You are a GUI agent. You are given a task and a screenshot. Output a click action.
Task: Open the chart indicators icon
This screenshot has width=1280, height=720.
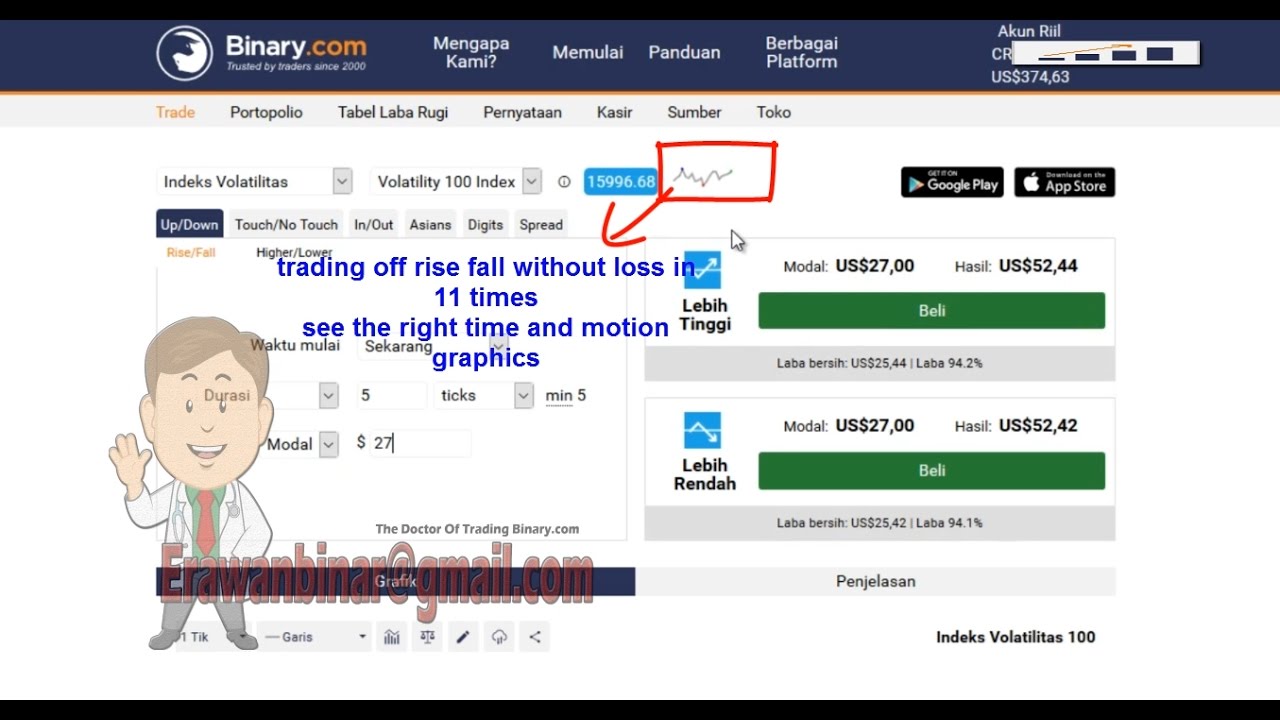click(391, 637)
